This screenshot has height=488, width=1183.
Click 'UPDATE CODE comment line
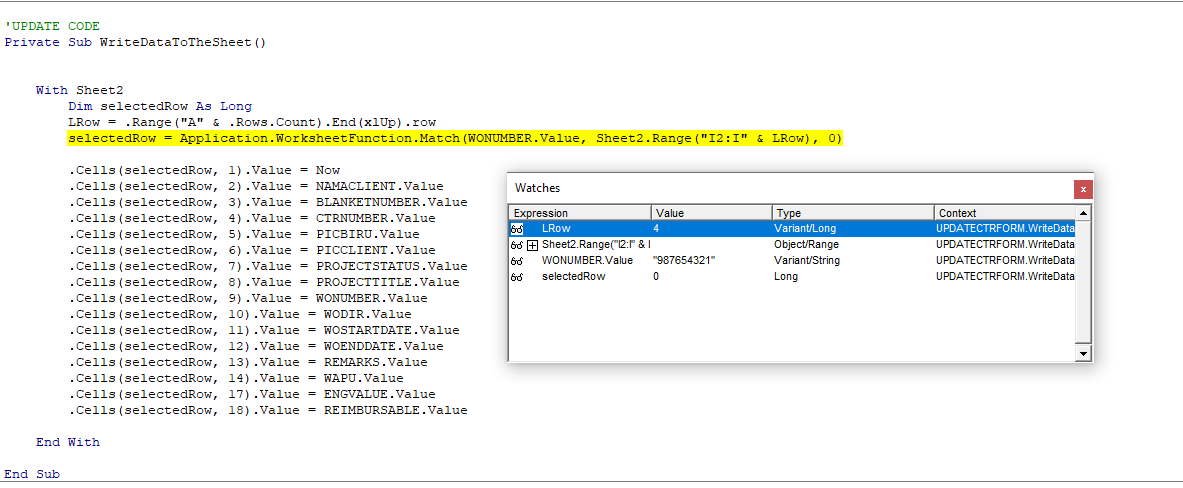pyautogui.click(x=51, y=26)
